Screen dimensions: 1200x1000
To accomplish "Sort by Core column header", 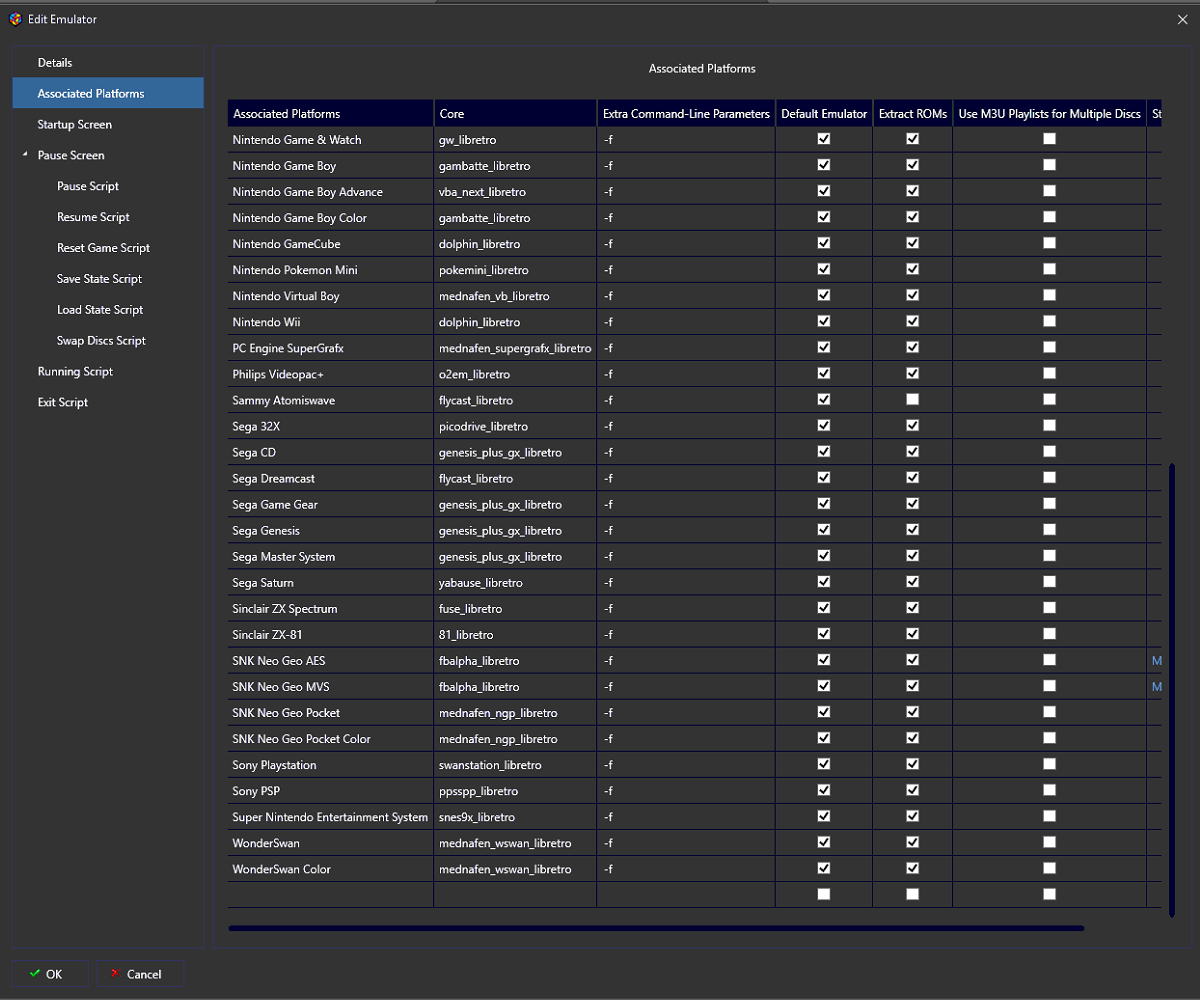I will (x=515, y=113).
